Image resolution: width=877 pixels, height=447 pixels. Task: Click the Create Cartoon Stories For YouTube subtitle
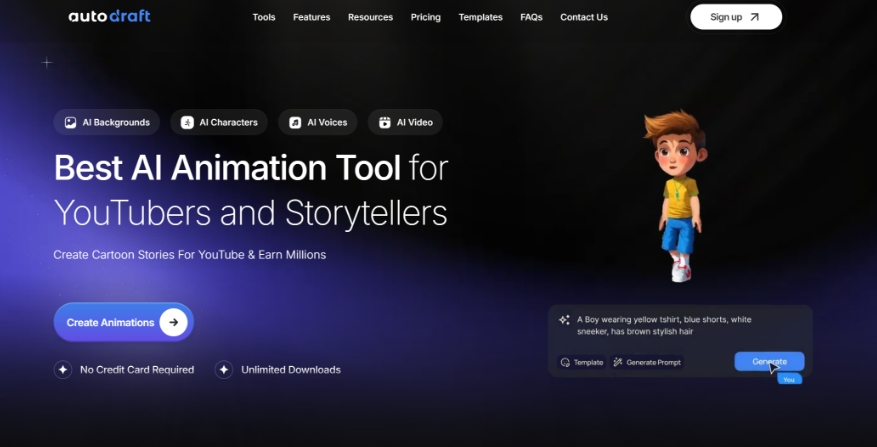coord(190,255)
